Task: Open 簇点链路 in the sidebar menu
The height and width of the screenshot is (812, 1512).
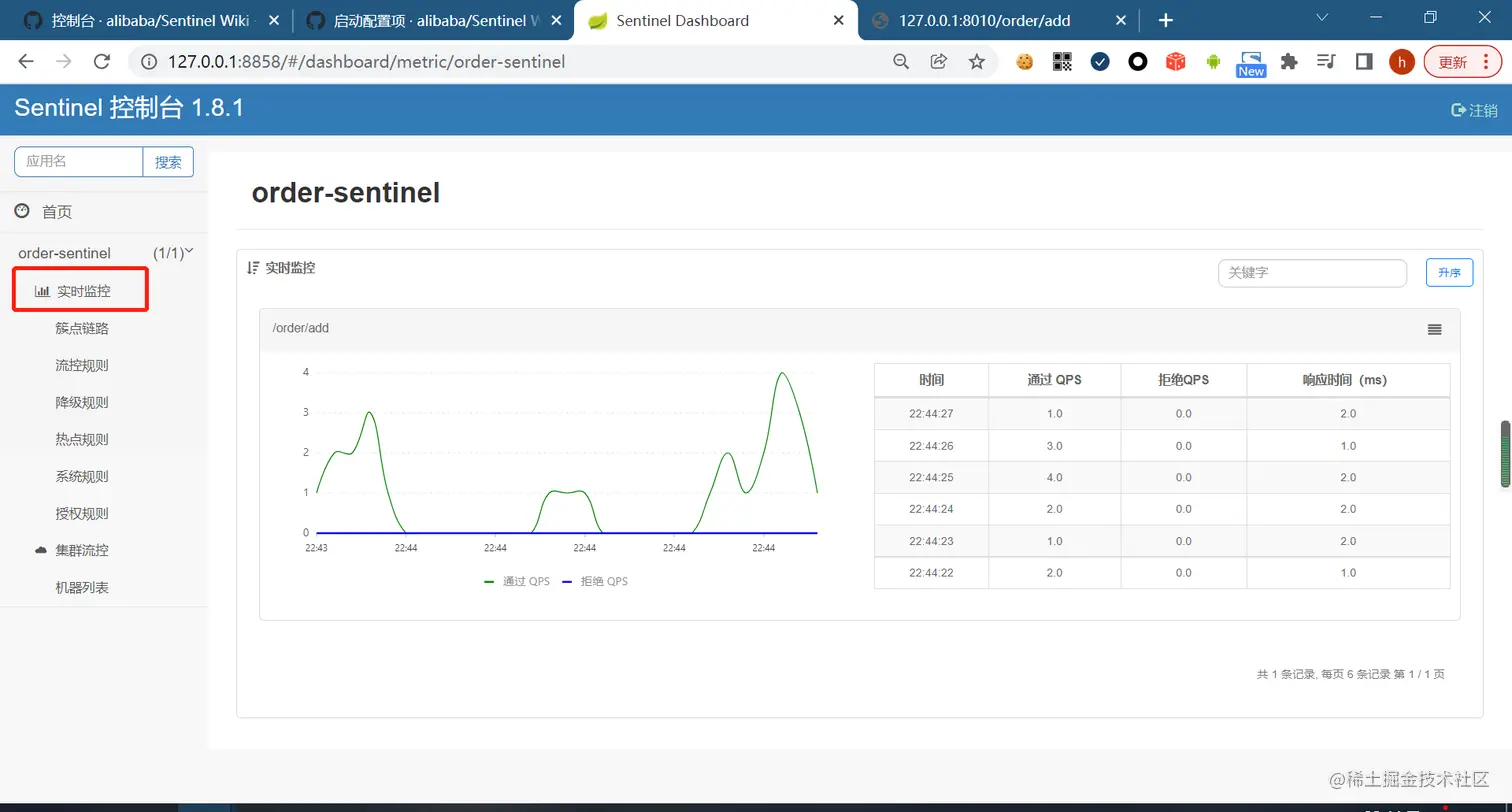Action: click(82, 328)
